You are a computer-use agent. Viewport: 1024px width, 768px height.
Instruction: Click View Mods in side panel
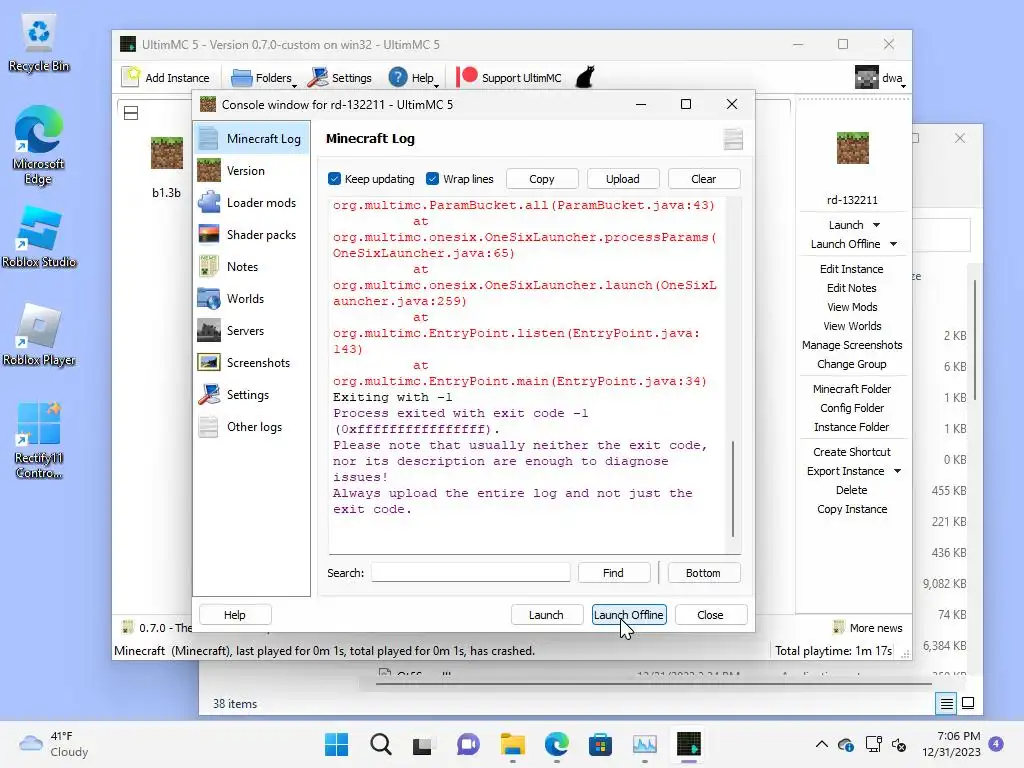tap(852, 307)
